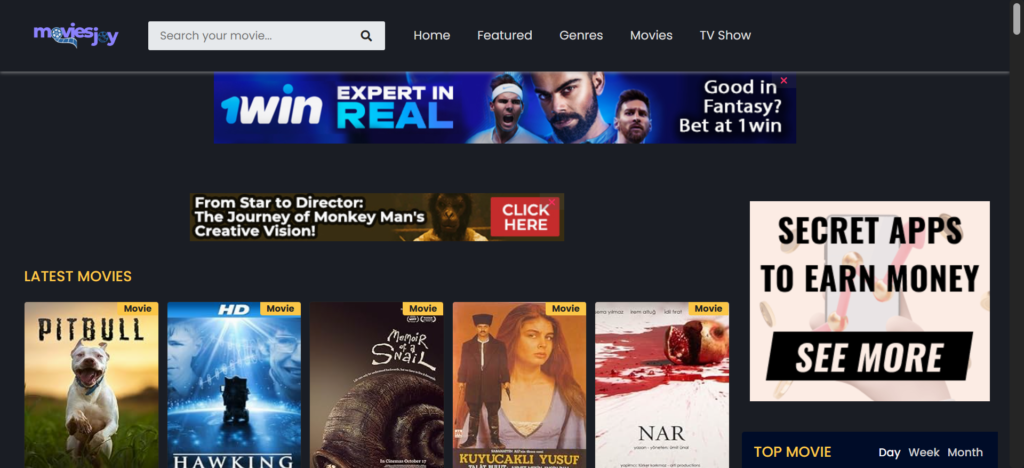1024x468 pixels.
Task: Click the page vertical scrollbar thumb
Action: (x=1017, y=18)
